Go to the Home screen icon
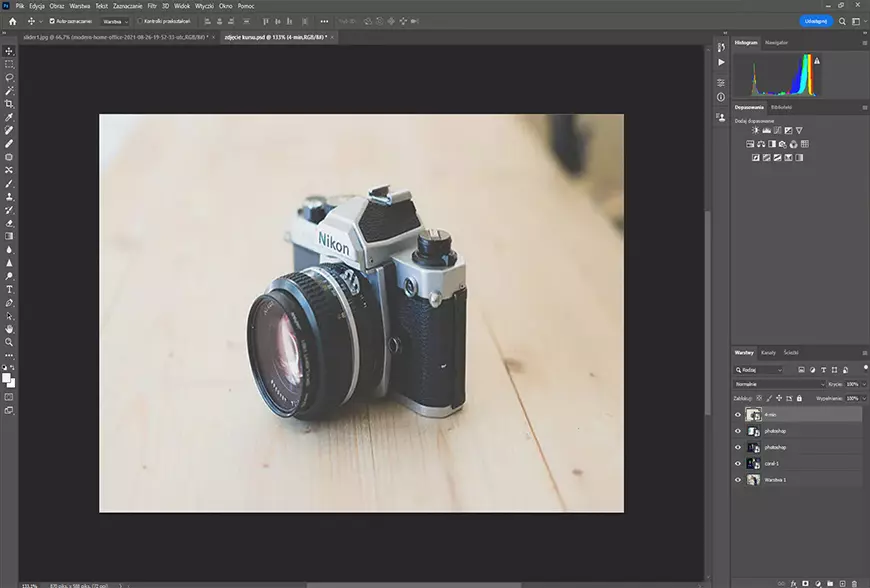 (12, 21)
